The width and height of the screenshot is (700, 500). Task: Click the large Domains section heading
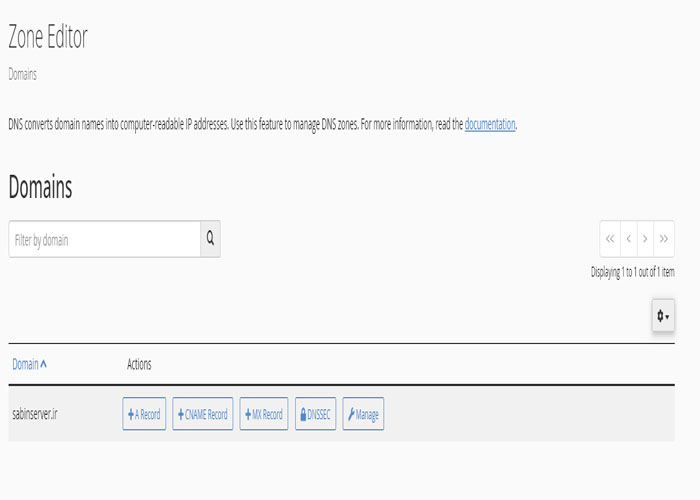click(x=40, y=187)
